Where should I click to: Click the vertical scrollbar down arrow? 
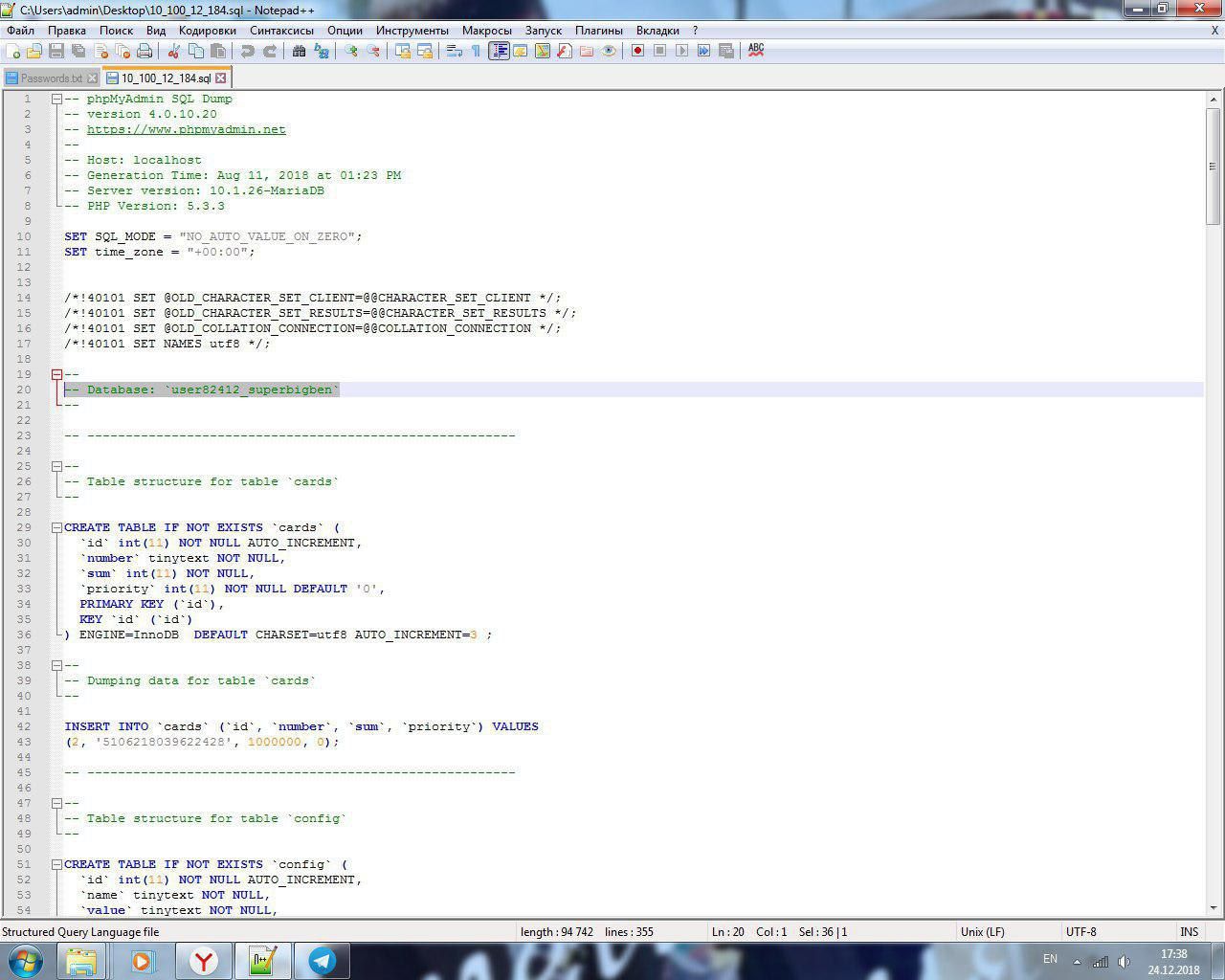(1214, 907)
